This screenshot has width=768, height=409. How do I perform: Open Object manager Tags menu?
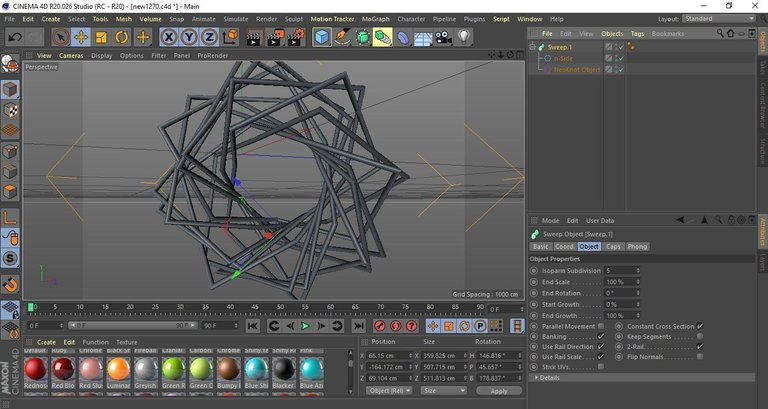click(x=637, y=34)
